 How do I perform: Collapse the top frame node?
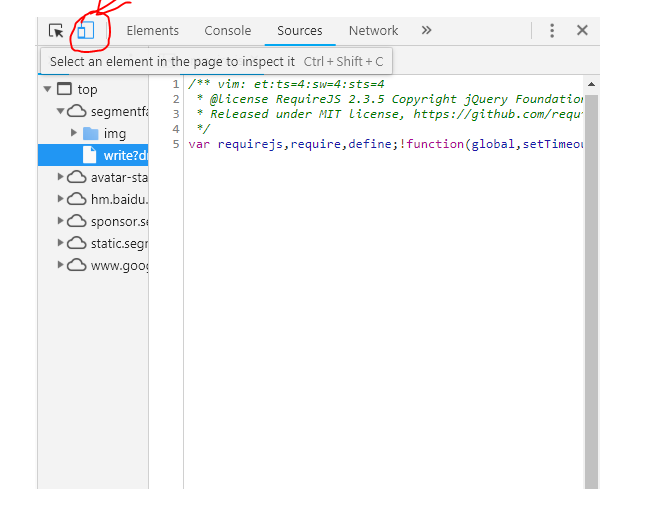pyautogui.click(x=47, y=89)
